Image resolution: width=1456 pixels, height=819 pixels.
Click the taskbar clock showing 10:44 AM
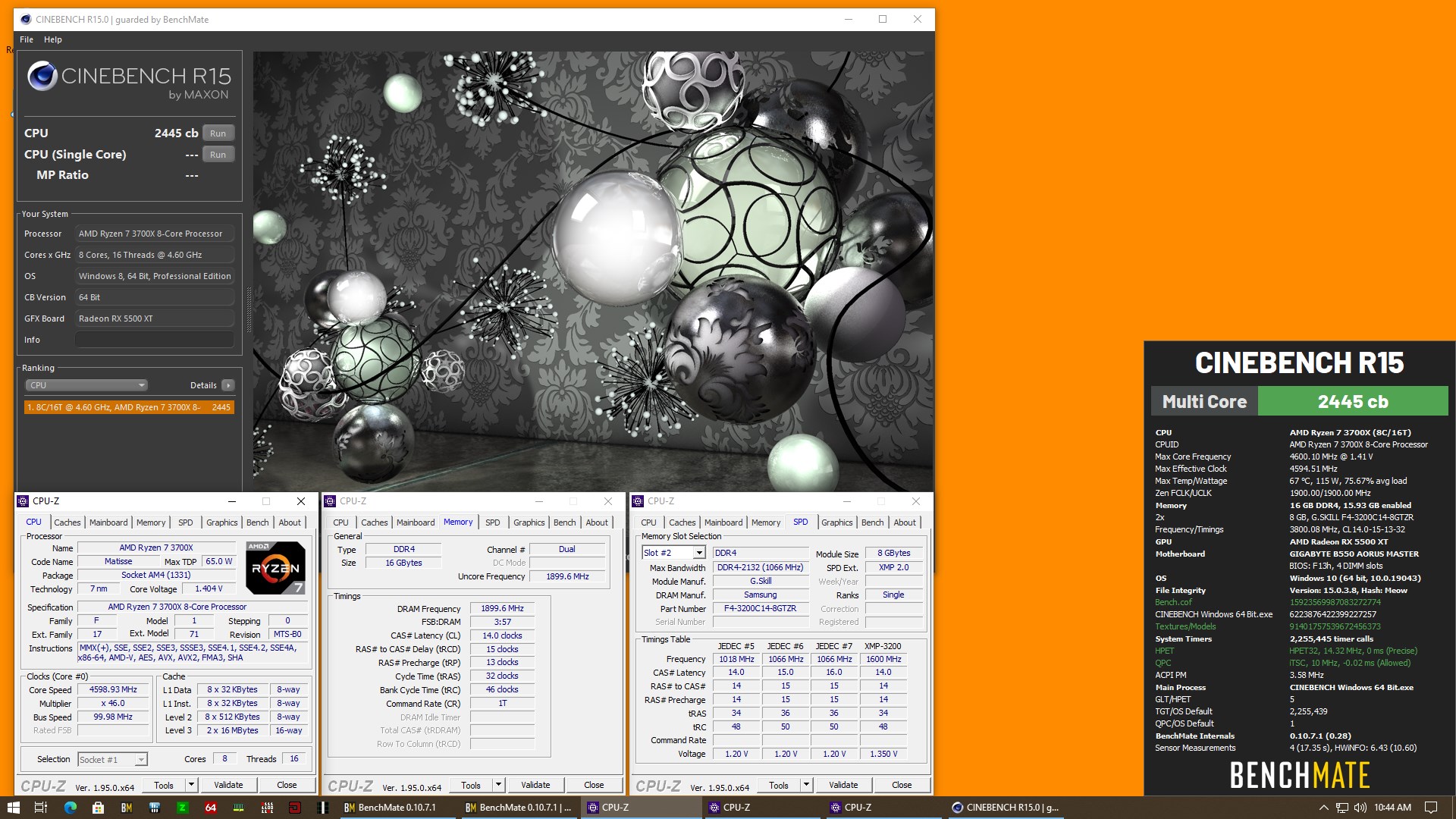(x=1392, y=808)
